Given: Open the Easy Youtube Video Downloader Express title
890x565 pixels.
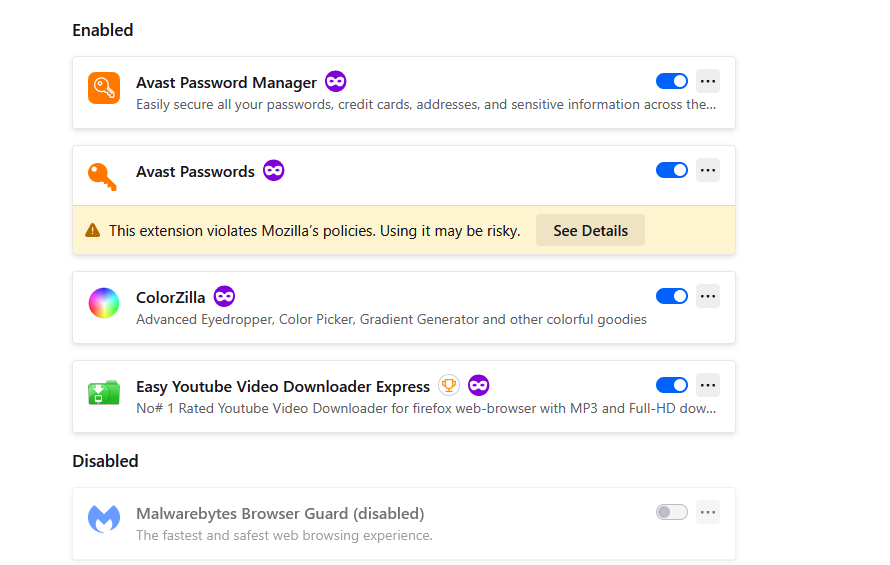Looking at the screenshot, I should [x=283, y=387].
